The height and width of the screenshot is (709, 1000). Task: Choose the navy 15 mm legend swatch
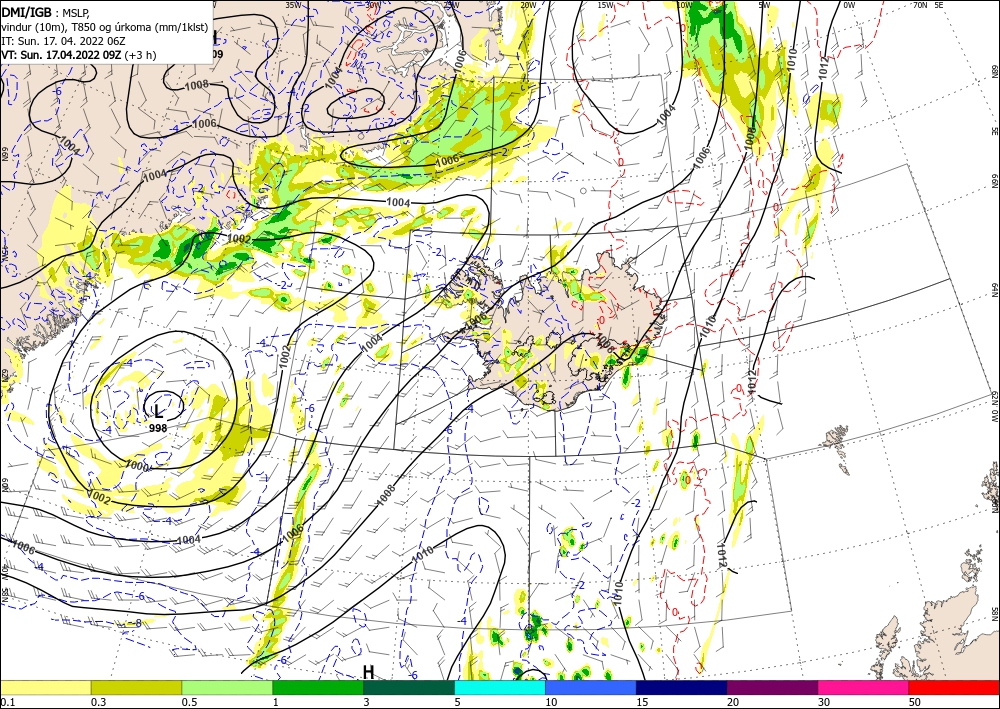[x=682, y=687]
